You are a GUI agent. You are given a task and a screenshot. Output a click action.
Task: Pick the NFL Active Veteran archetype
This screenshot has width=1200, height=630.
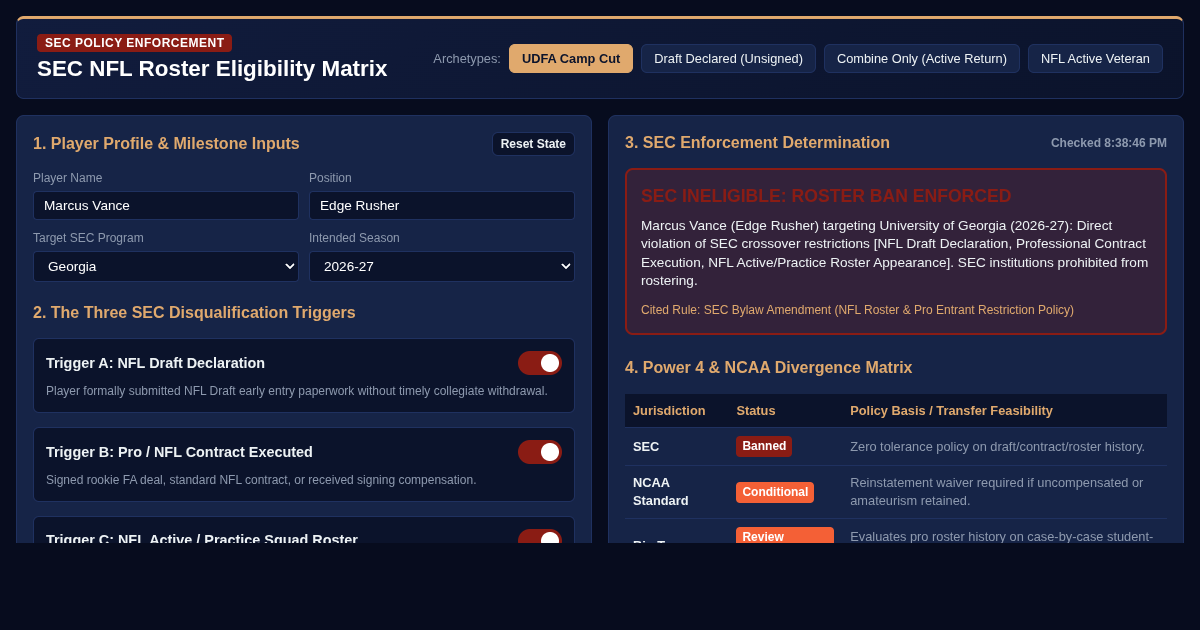1095,58
